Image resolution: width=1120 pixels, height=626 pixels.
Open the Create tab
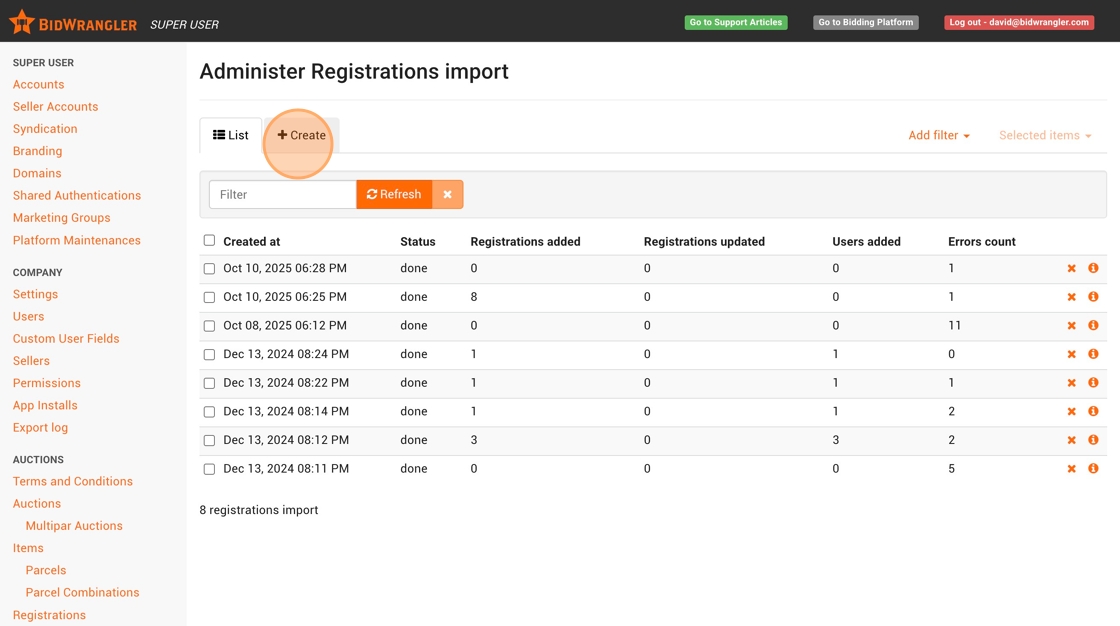302,135
